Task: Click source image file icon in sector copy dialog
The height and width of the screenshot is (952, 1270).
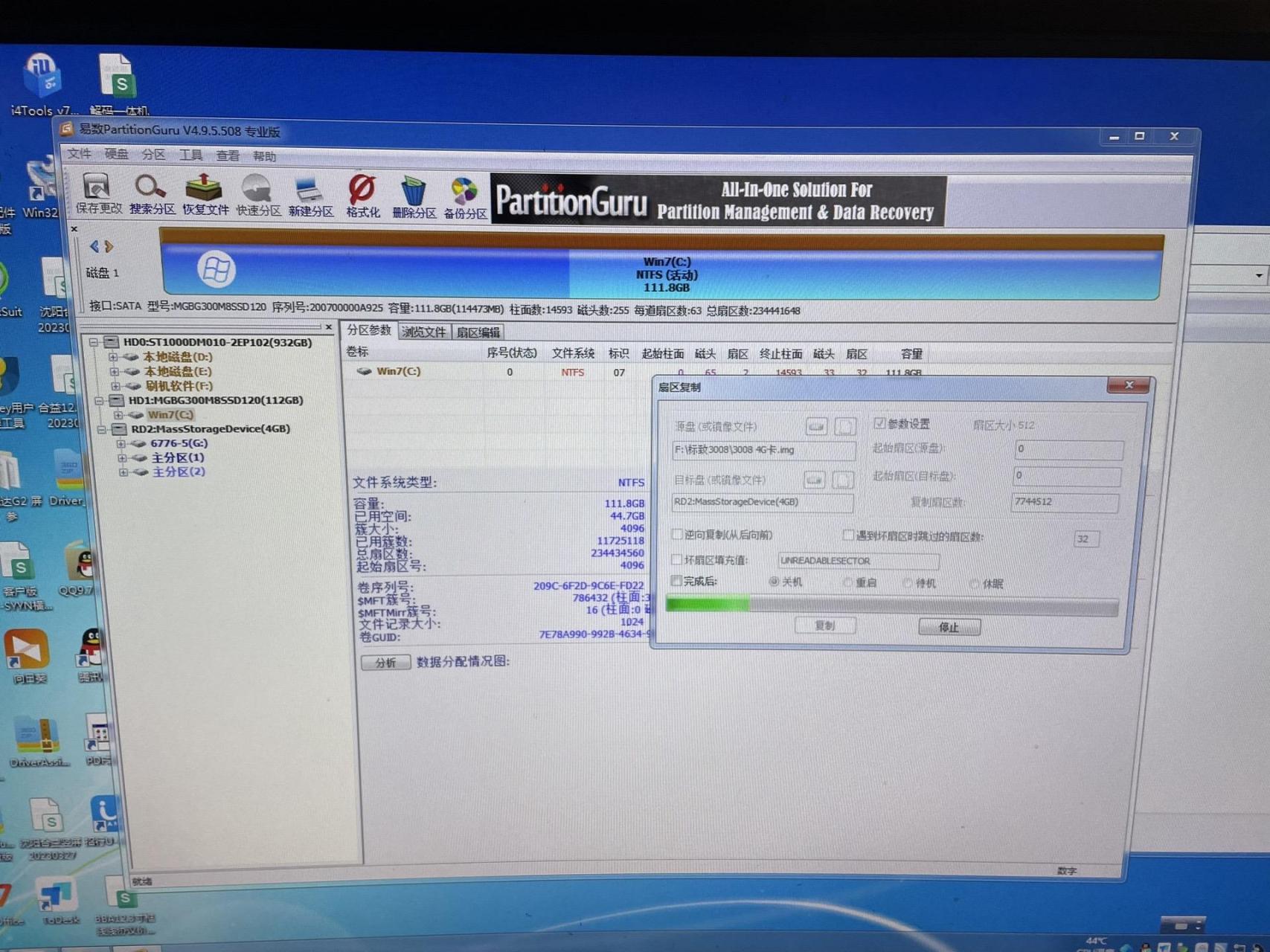Action: click(844, 426)
